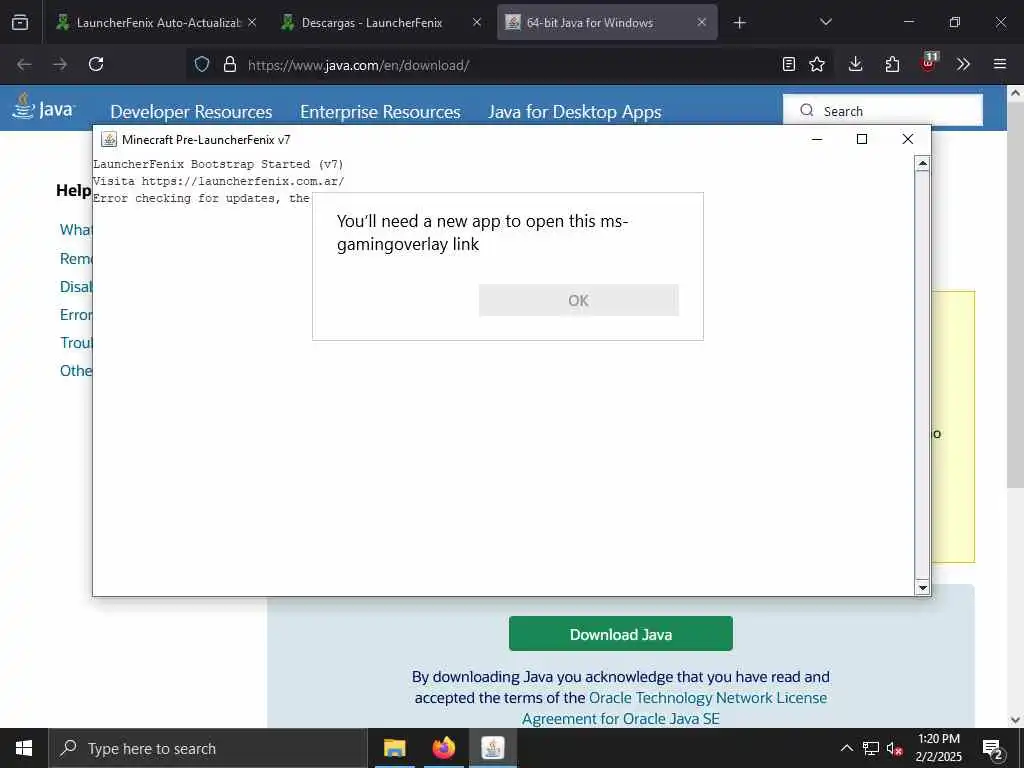Show more tools overflow chevron

click(963, 64)
